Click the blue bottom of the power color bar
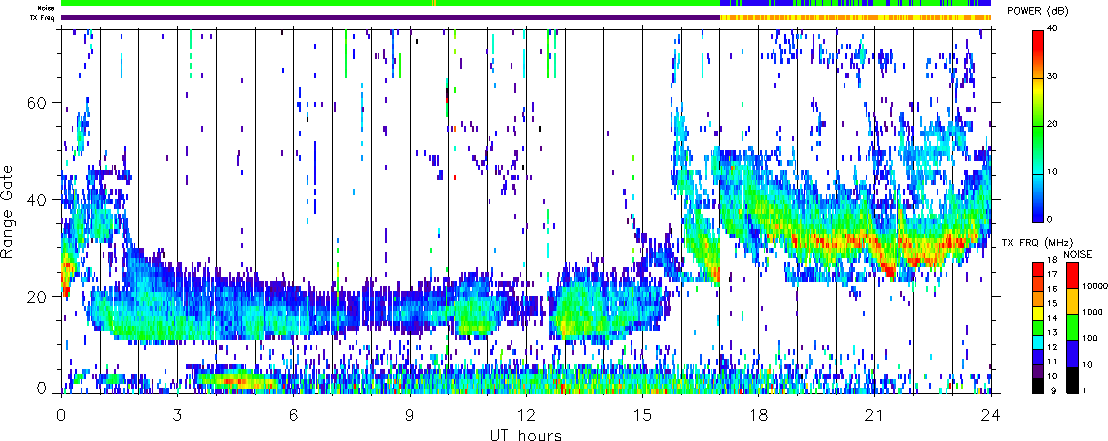Viewport: 1108px width, 441px height. click(x=1039, y=213)
